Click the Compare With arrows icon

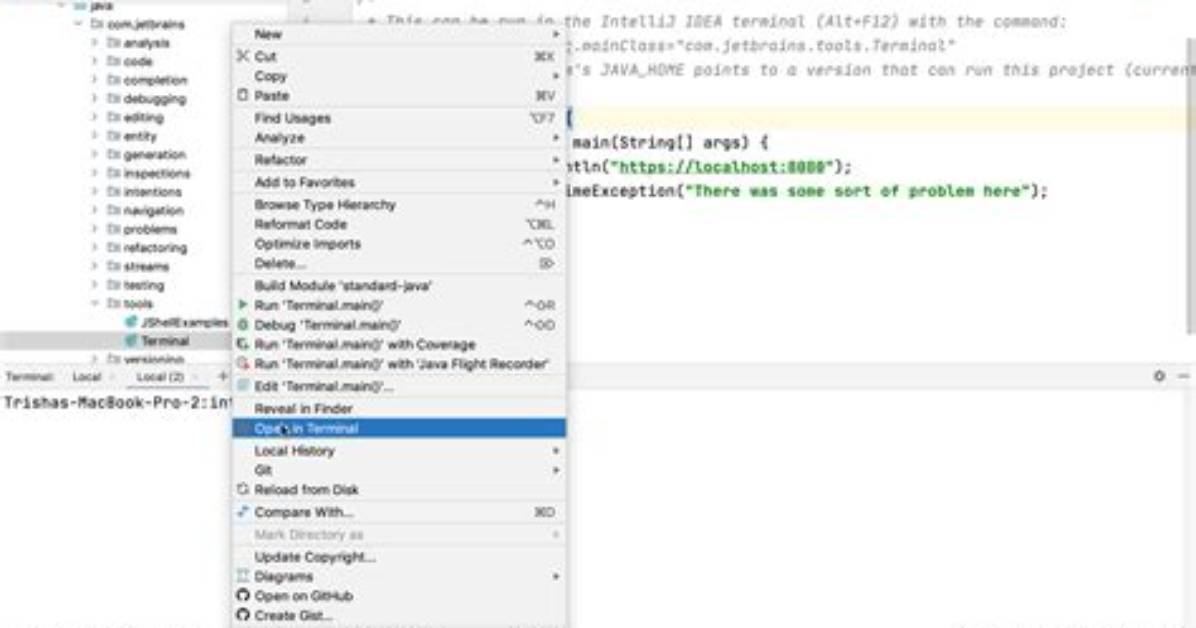(243, 511)
